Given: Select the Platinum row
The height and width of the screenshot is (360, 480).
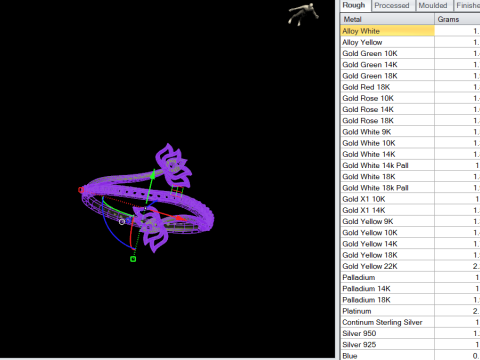Looking at the screenshot, I should click(410, 311).
